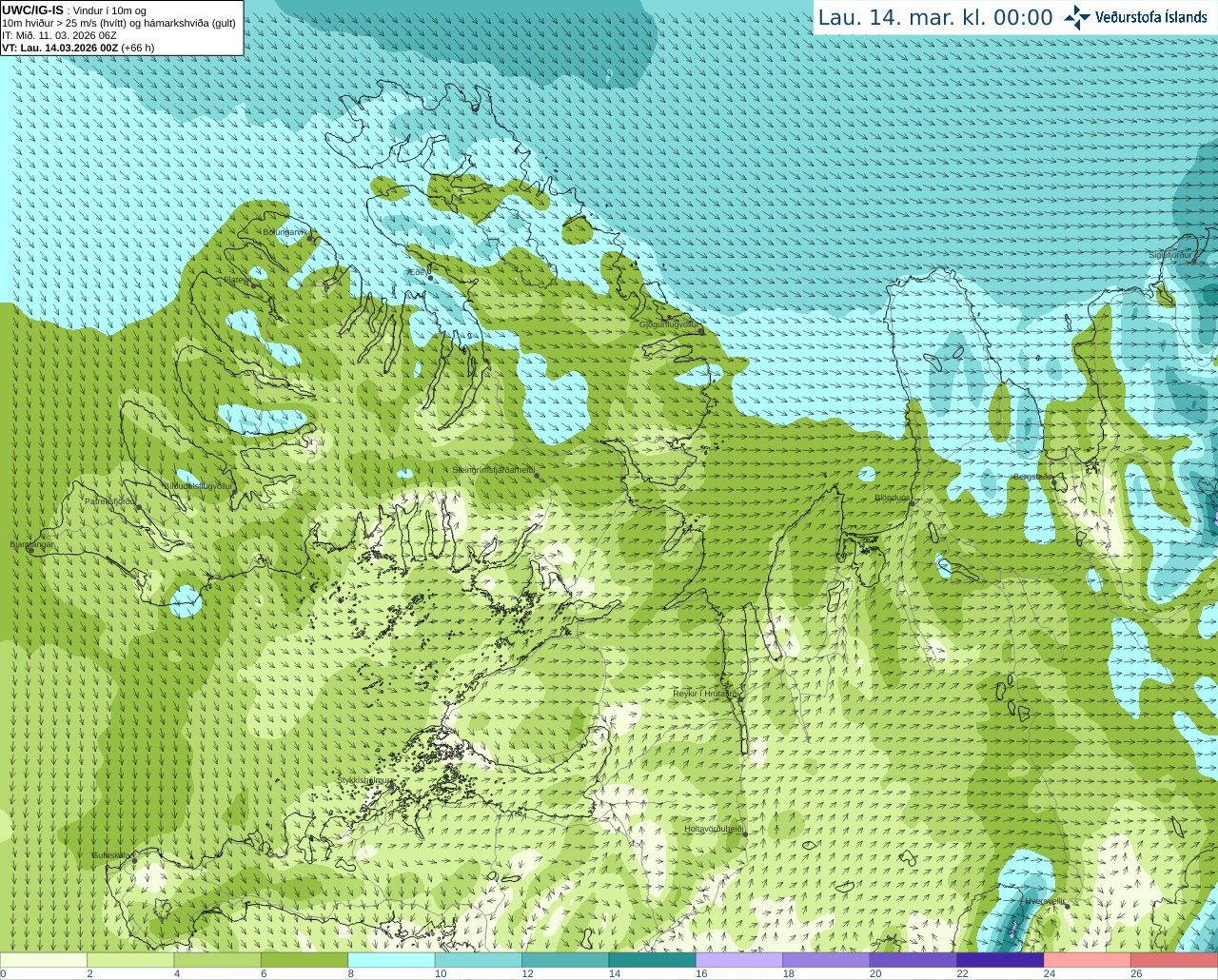This screenshot has width=1218, height=980.
Task: Click the legend value '24'
Action: coord(1049,973)
